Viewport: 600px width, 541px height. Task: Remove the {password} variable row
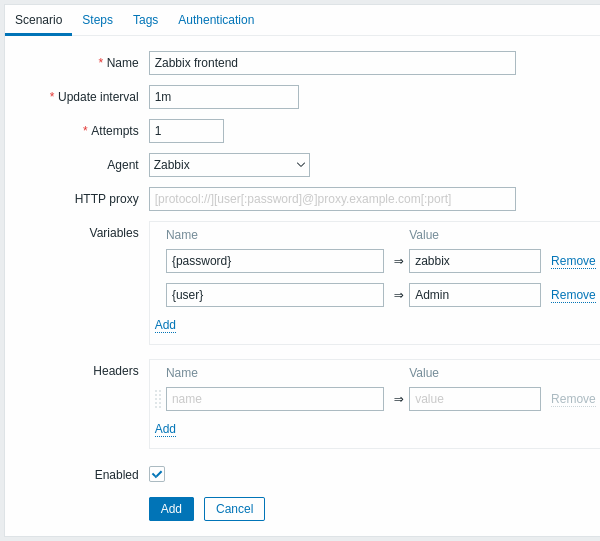[x=573, y=261]
